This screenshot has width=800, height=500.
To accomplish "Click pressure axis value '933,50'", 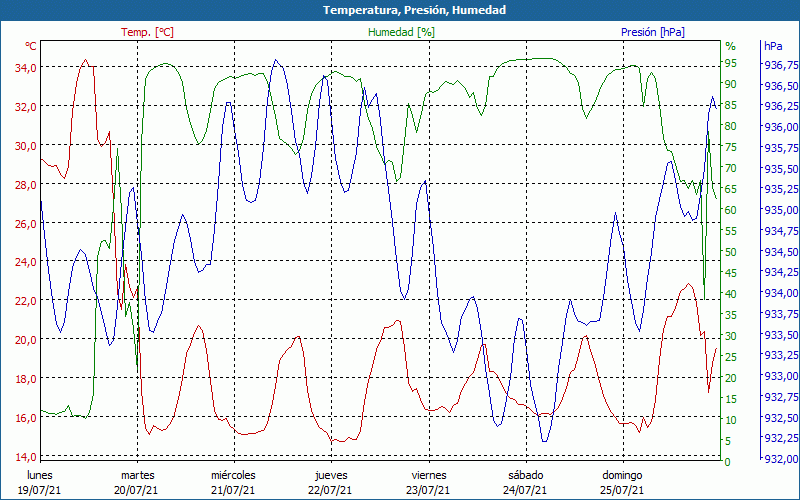I will [x=781, y=335].
